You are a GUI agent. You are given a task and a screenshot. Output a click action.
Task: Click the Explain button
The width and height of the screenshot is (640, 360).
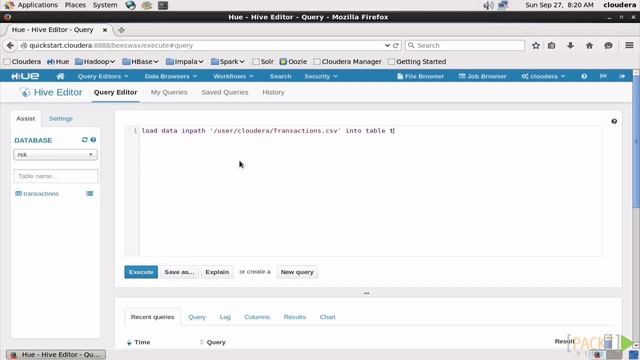point(217,272)
